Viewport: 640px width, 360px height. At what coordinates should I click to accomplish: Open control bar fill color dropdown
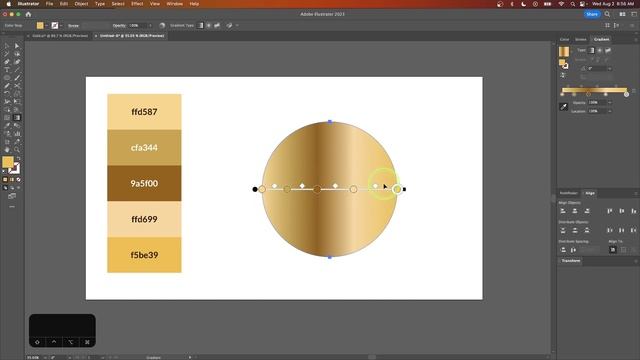[x=46, y=26]
